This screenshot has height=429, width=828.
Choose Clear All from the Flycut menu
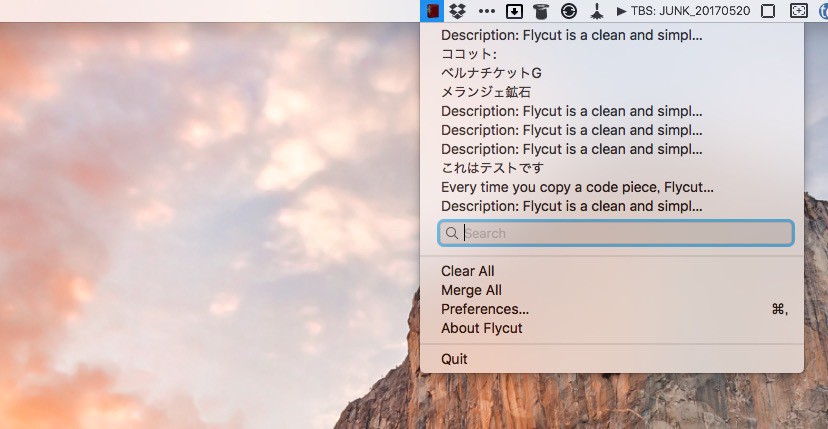coord(612,271)
